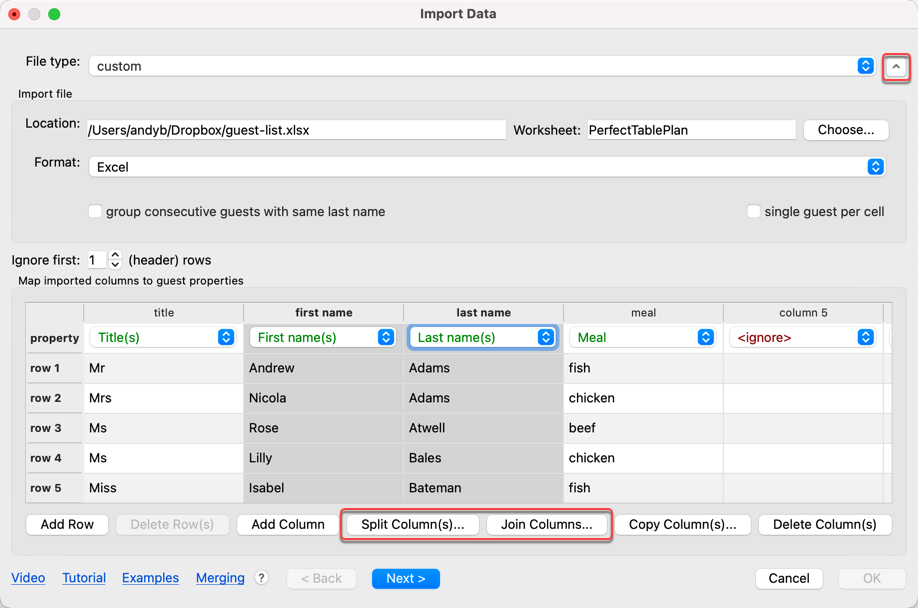Open the Format dropdown showing Excel
918x608 pixels.
(x=486, y=167)
